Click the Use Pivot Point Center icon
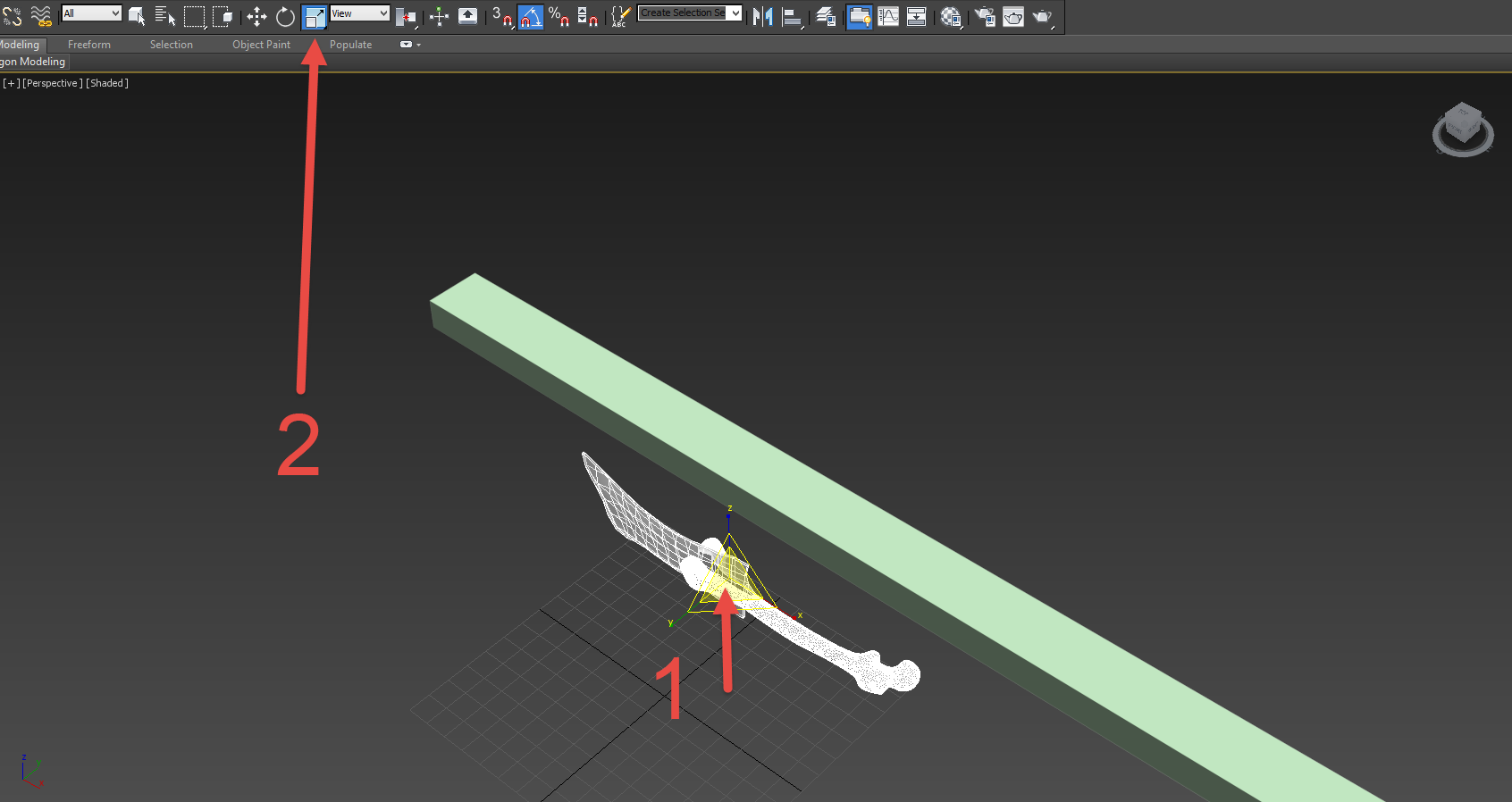Viewport: 1512px width, 802px height. [406, 16]
